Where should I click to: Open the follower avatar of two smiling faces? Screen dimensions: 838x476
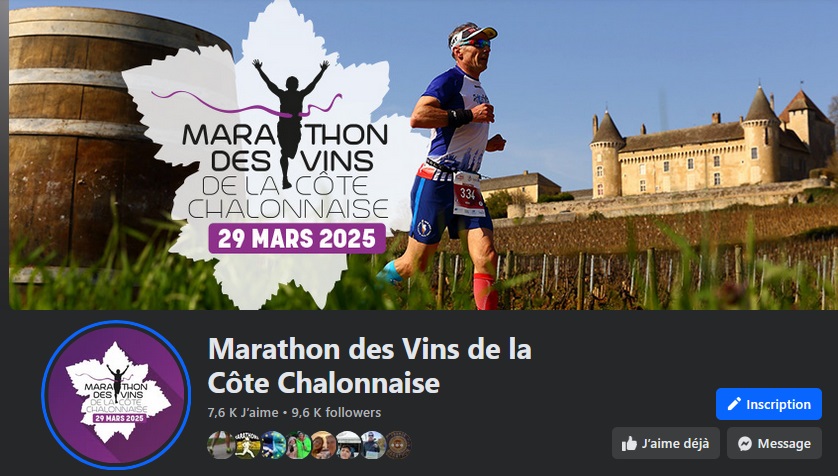[323, 444]
